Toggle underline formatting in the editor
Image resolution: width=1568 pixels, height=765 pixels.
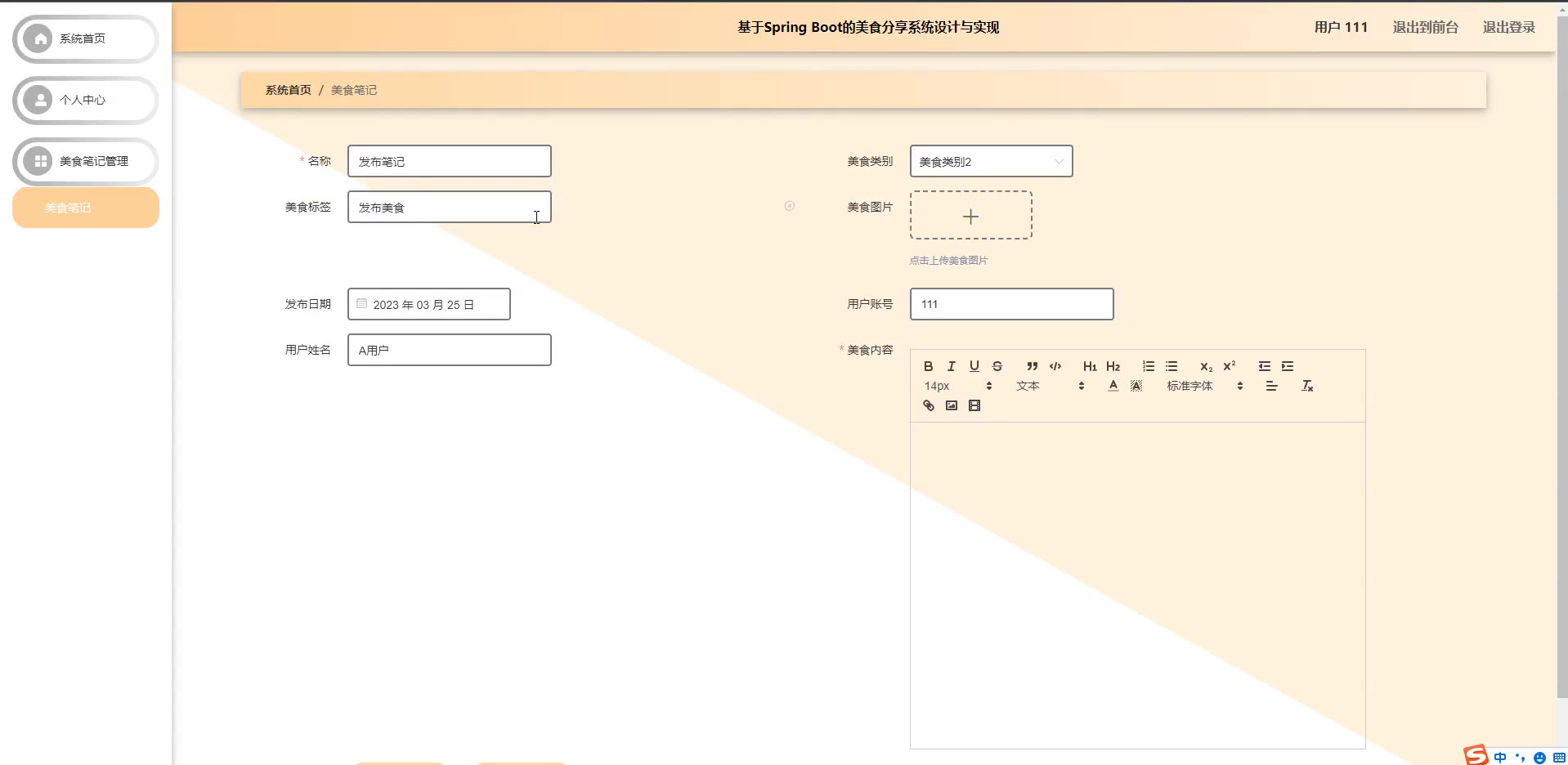pyautogui.click(x=974, y=366)
